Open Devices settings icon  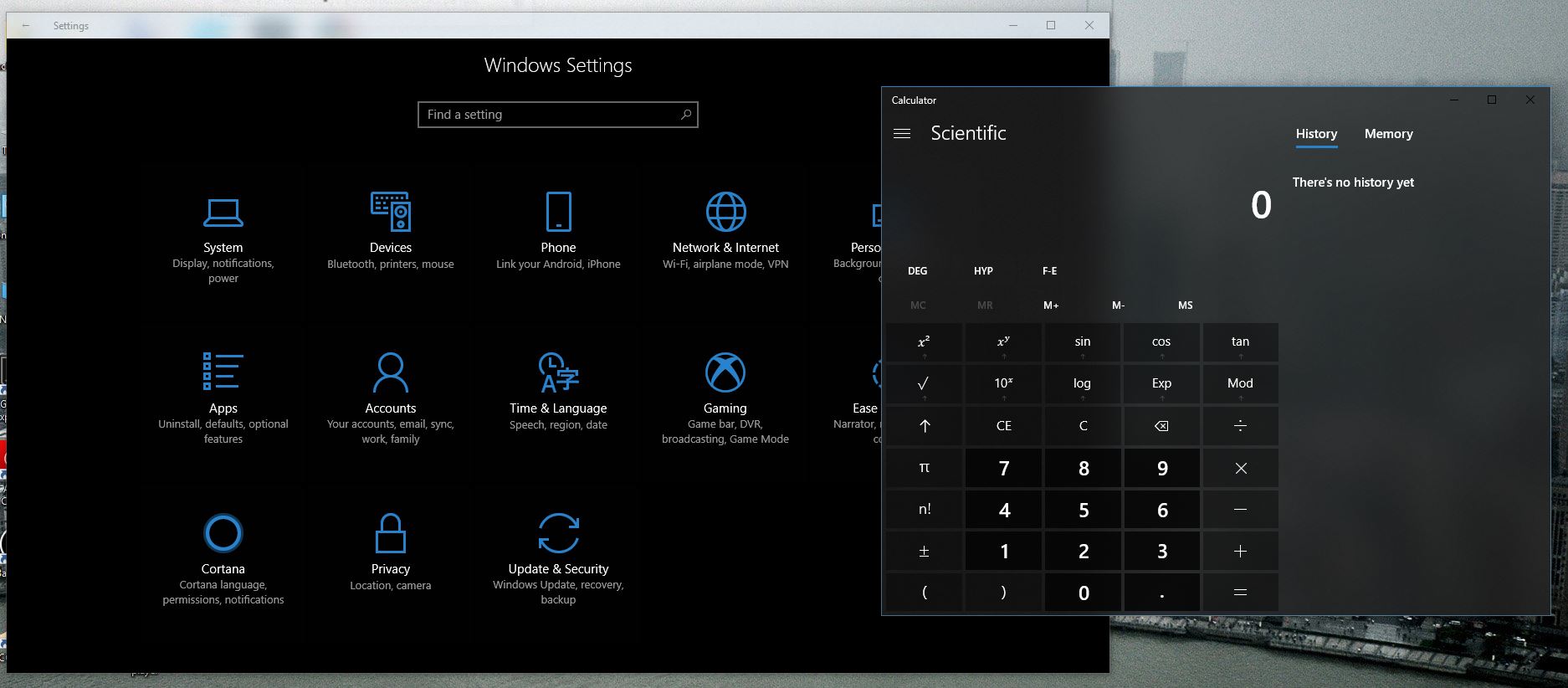[390, 212]
